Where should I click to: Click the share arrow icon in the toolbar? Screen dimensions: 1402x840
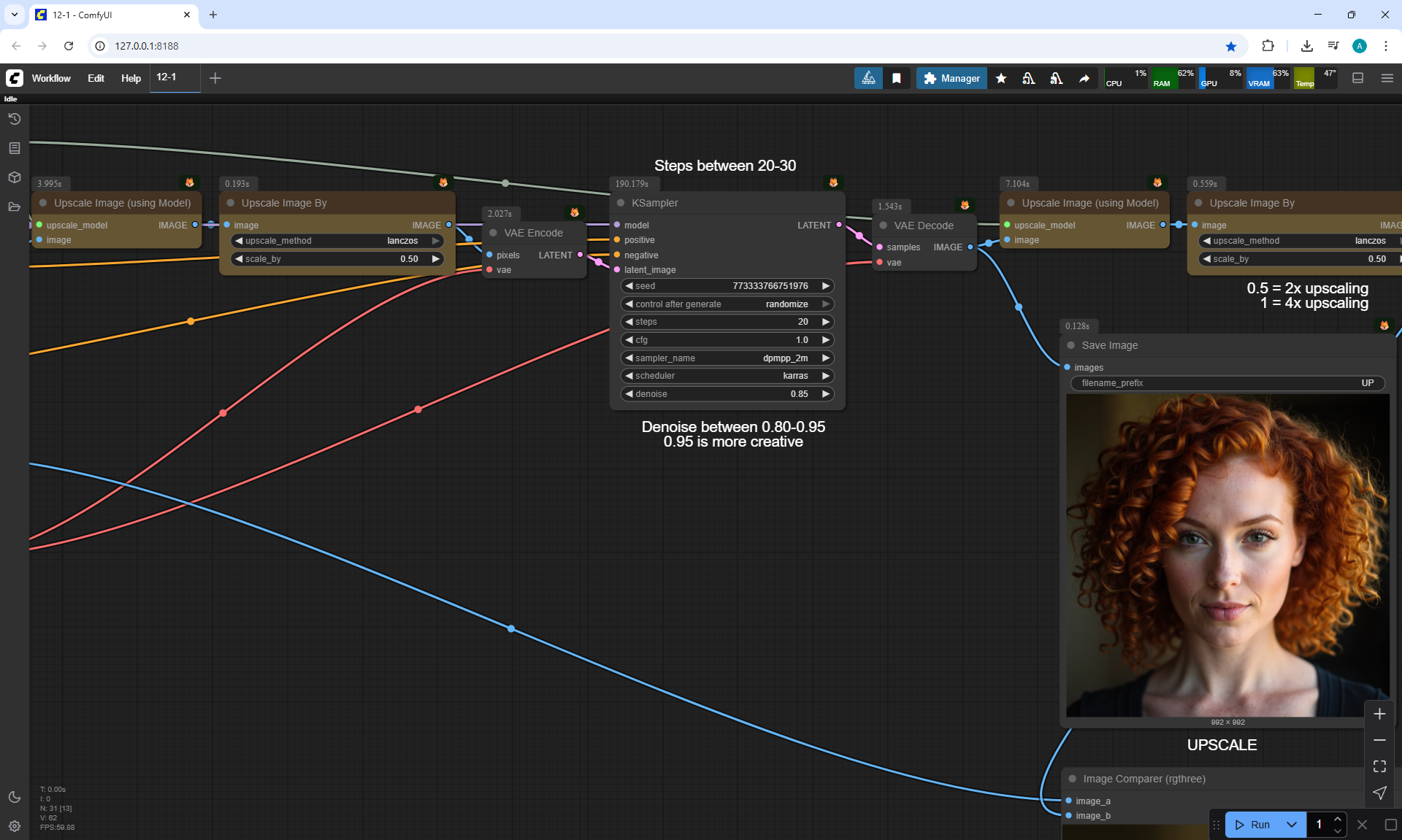[1084, 78]
